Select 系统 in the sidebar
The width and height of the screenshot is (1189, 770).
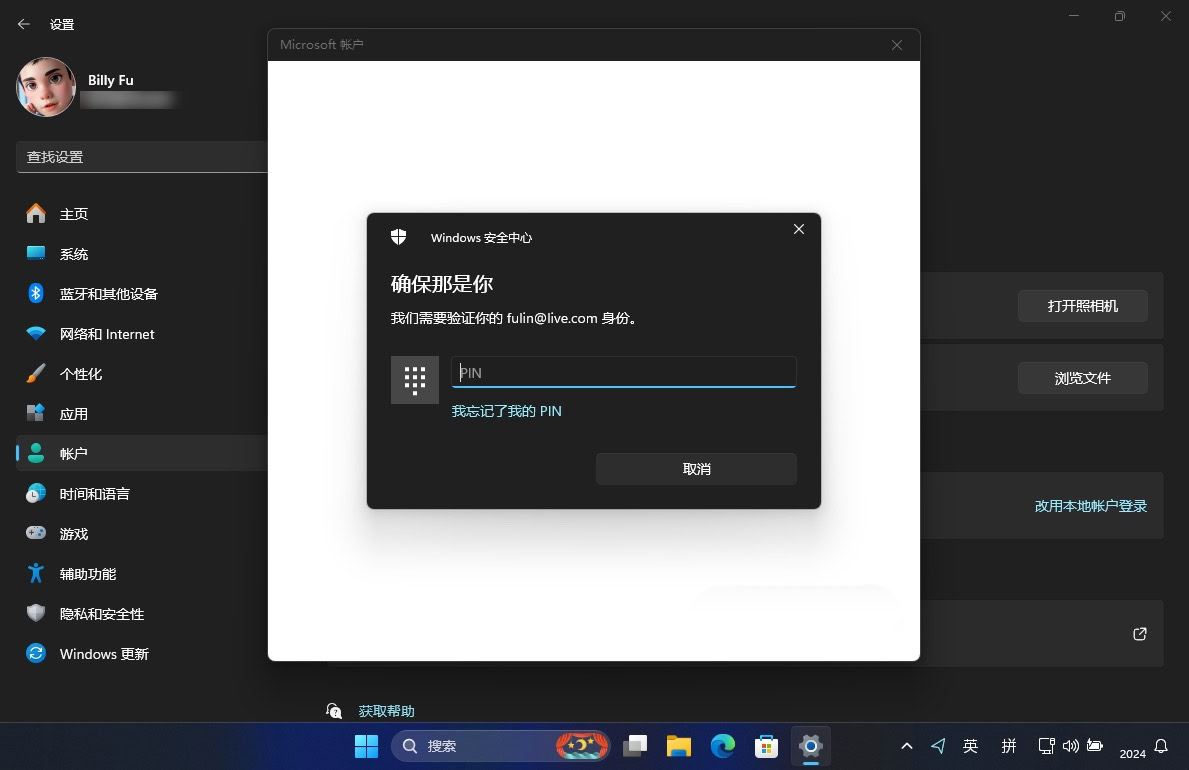pyautogui.click(x=73, y=254)
